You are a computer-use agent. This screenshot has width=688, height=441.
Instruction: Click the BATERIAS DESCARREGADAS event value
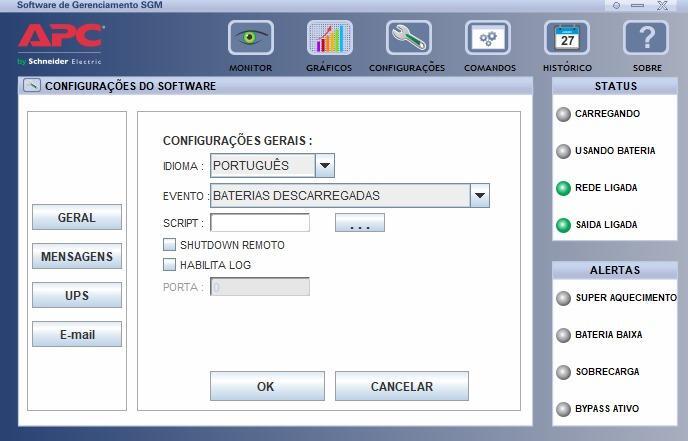[296, 195]
